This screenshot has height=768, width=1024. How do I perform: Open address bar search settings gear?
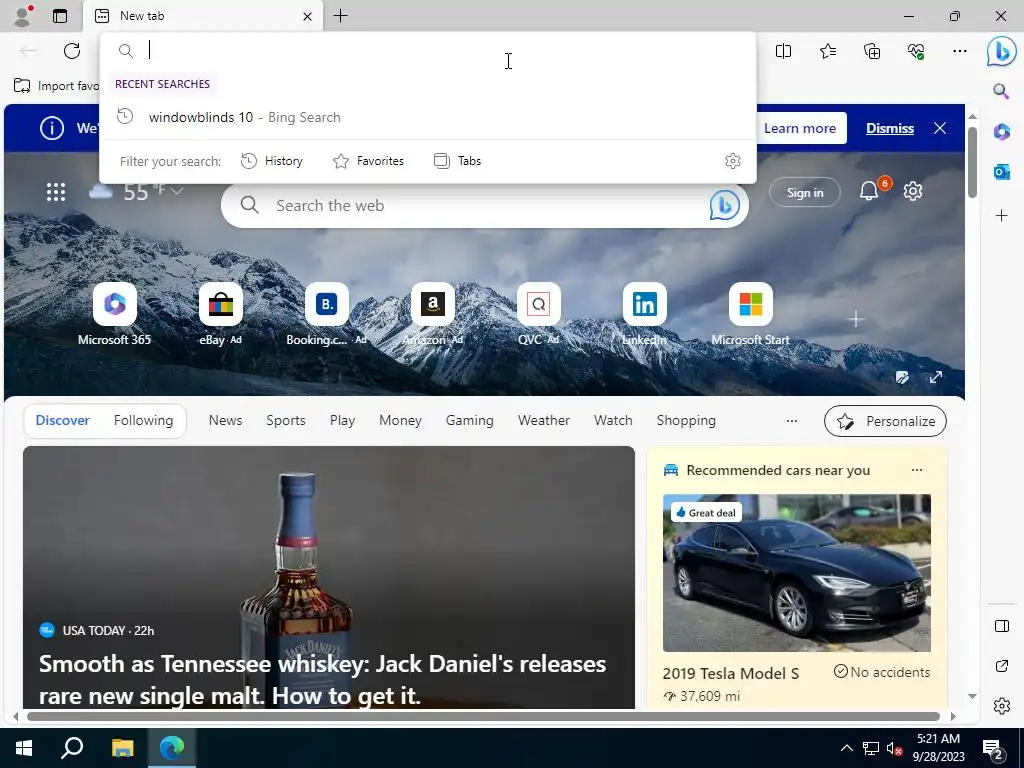pyautogui.click(x=733, y=161)
